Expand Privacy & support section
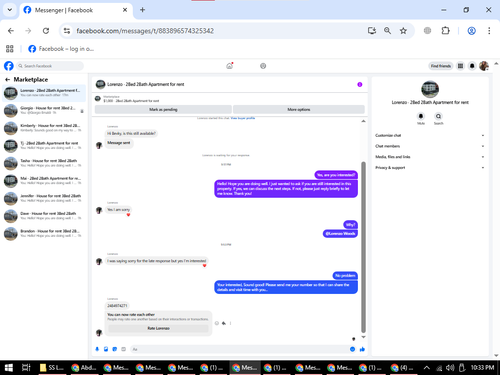 coord(430,168)
